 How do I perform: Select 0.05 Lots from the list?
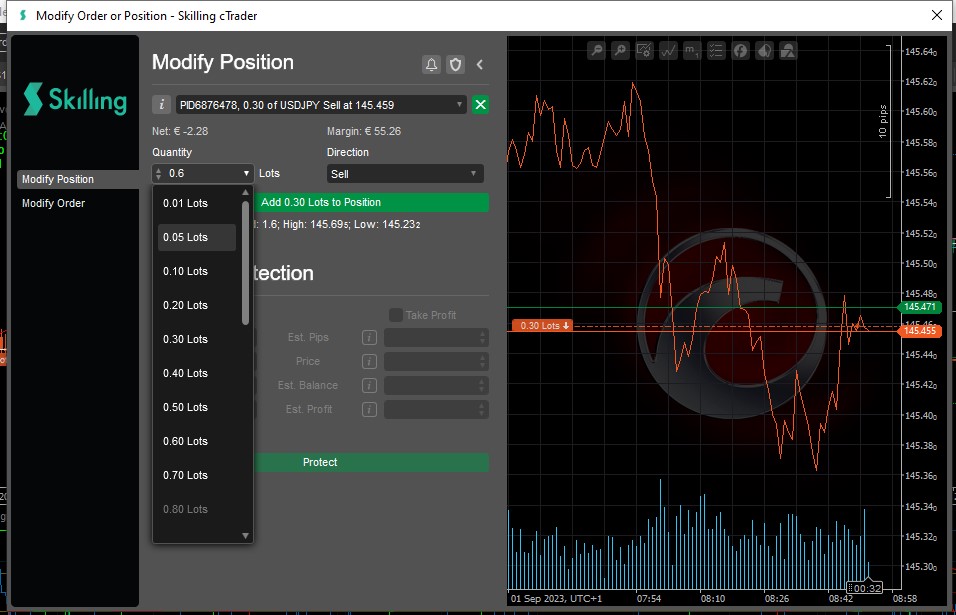point(197,238)
